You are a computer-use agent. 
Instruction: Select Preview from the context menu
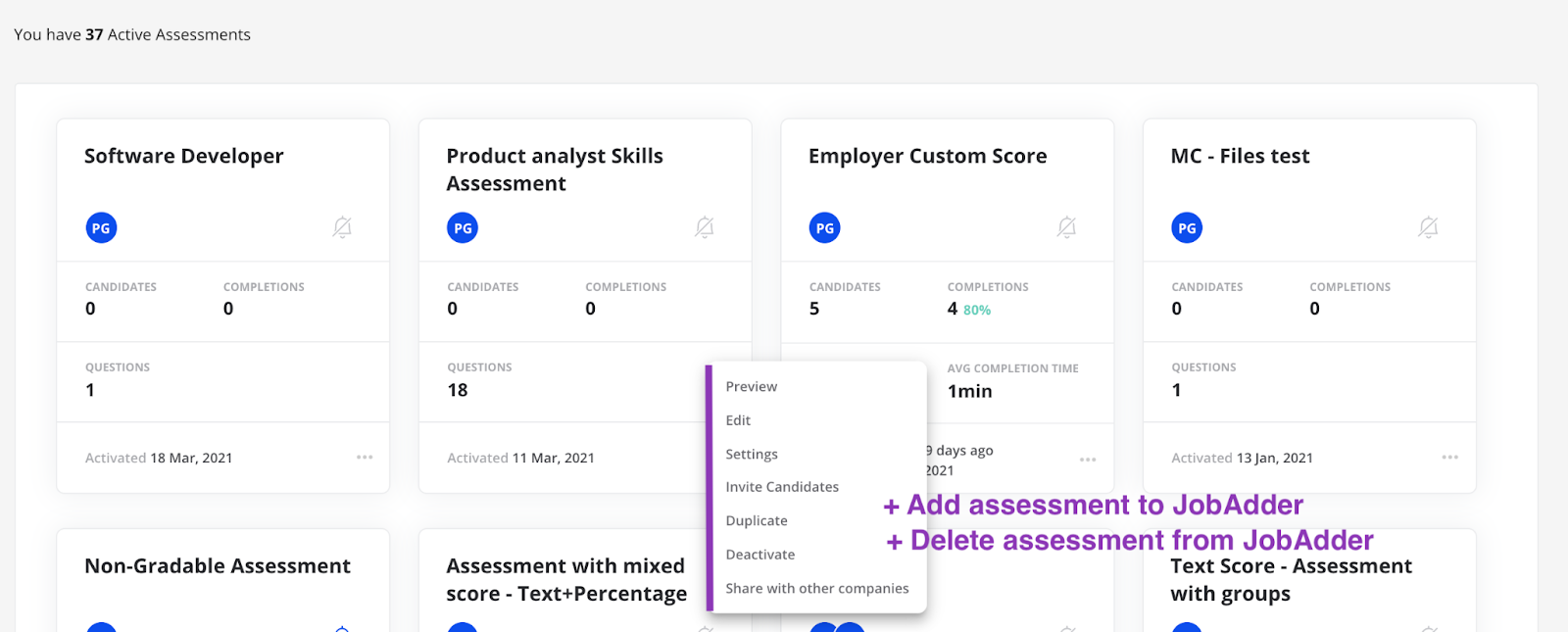(752, 387)
